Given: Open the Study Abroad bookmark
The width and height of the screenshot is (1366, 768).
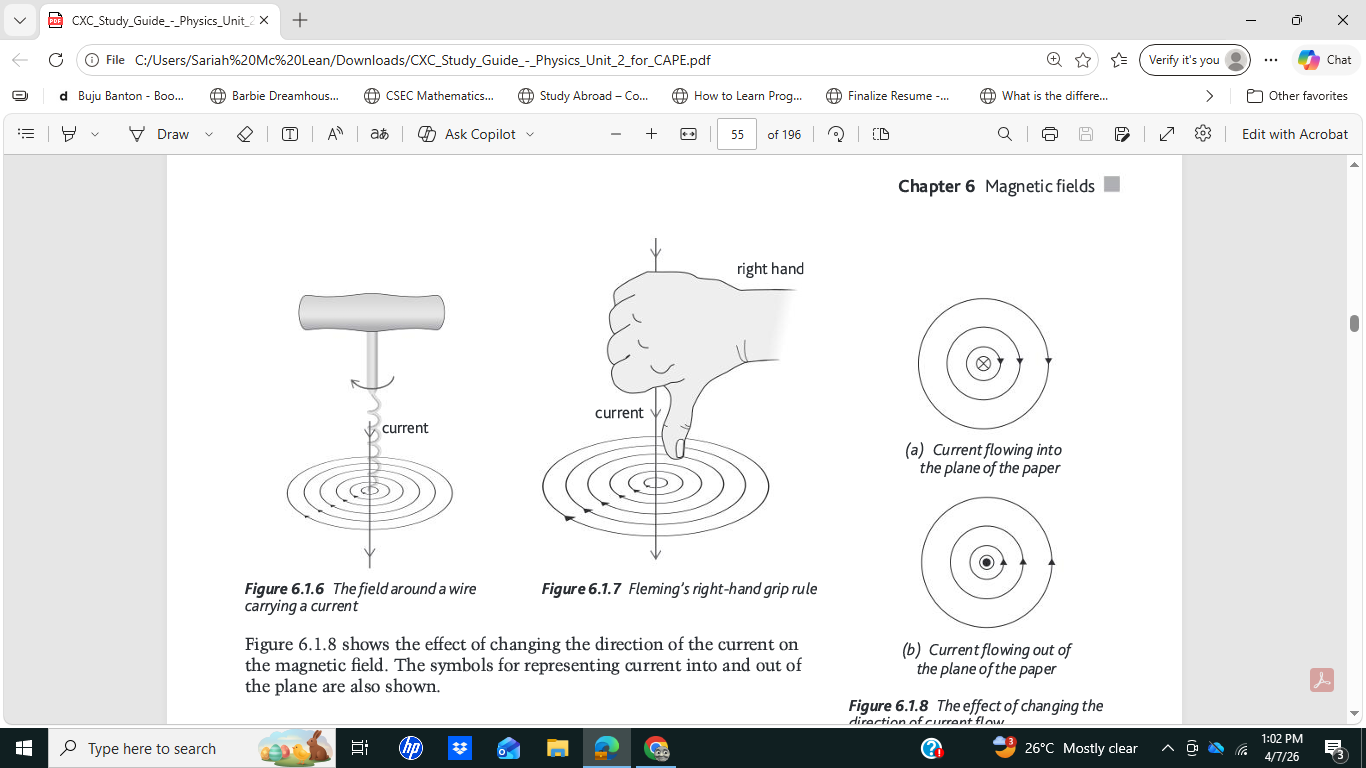Looking at the screenshot, I should 583,96.
